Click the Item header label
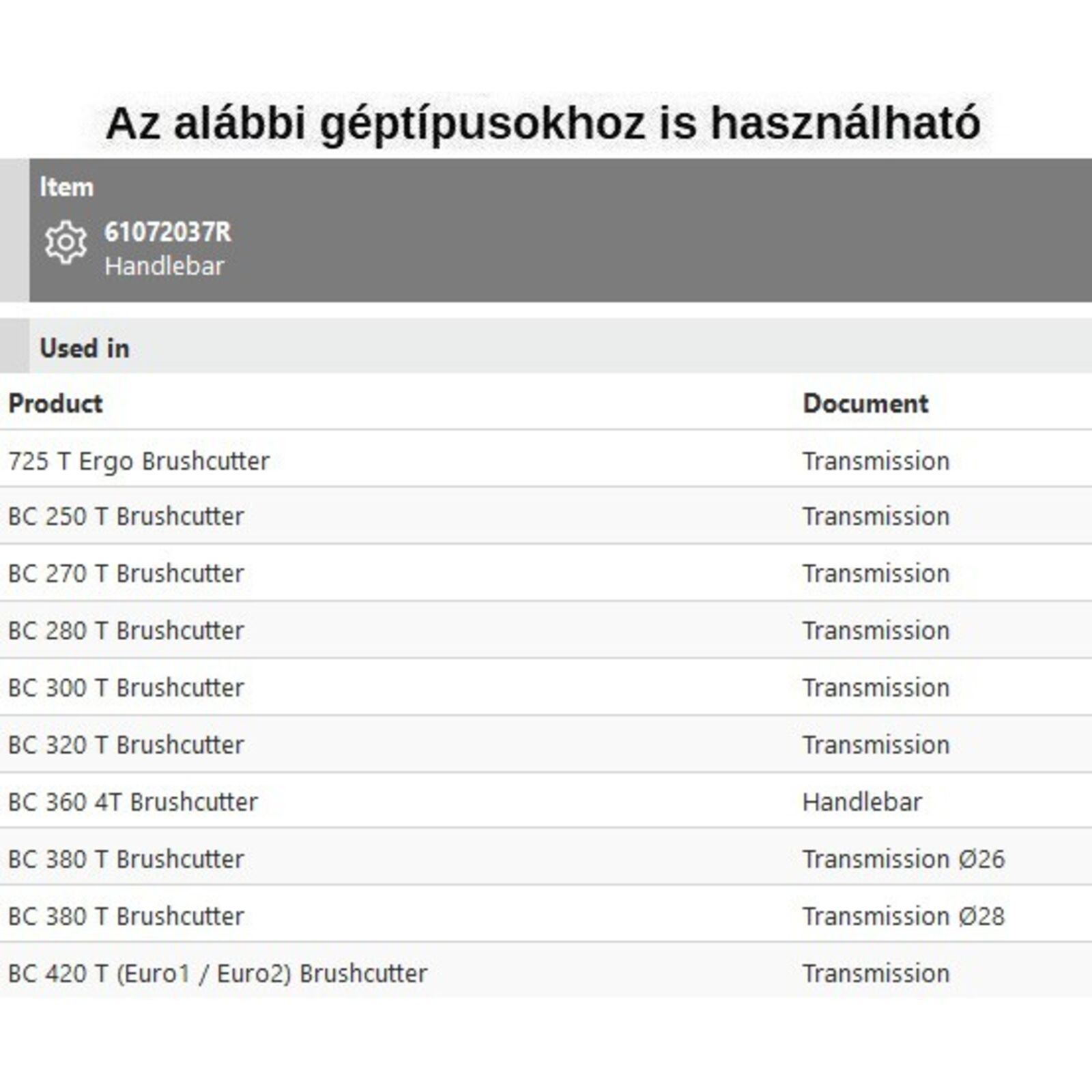 66,187
